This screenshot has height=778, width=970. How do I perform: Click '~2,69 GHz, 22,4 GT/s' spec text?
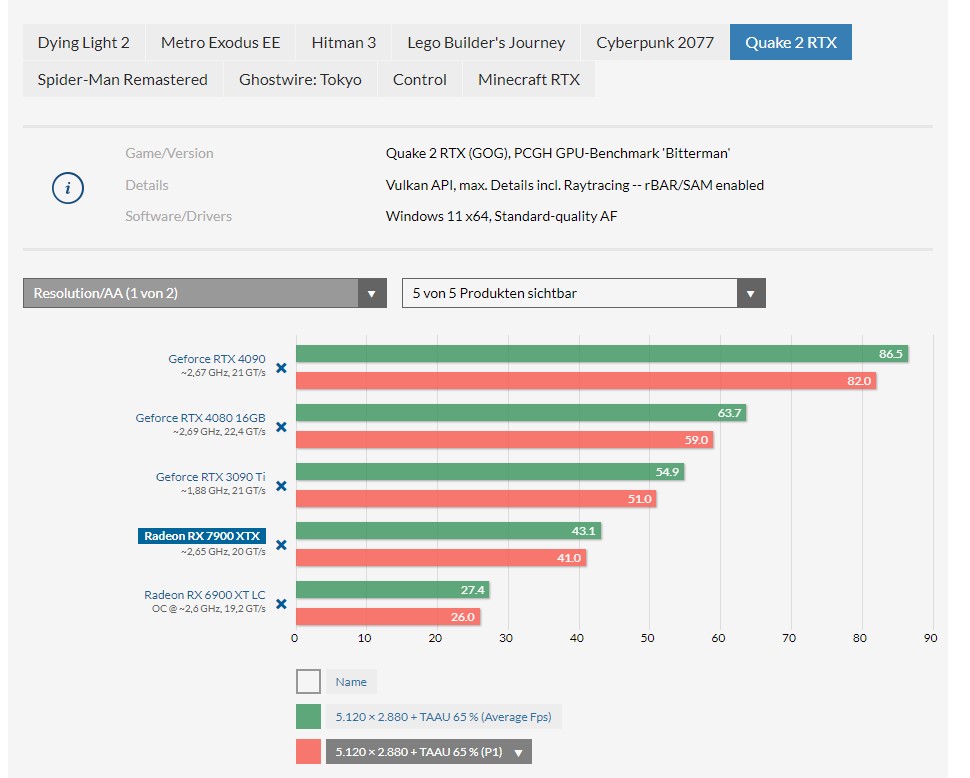click(x=219, y=432)
